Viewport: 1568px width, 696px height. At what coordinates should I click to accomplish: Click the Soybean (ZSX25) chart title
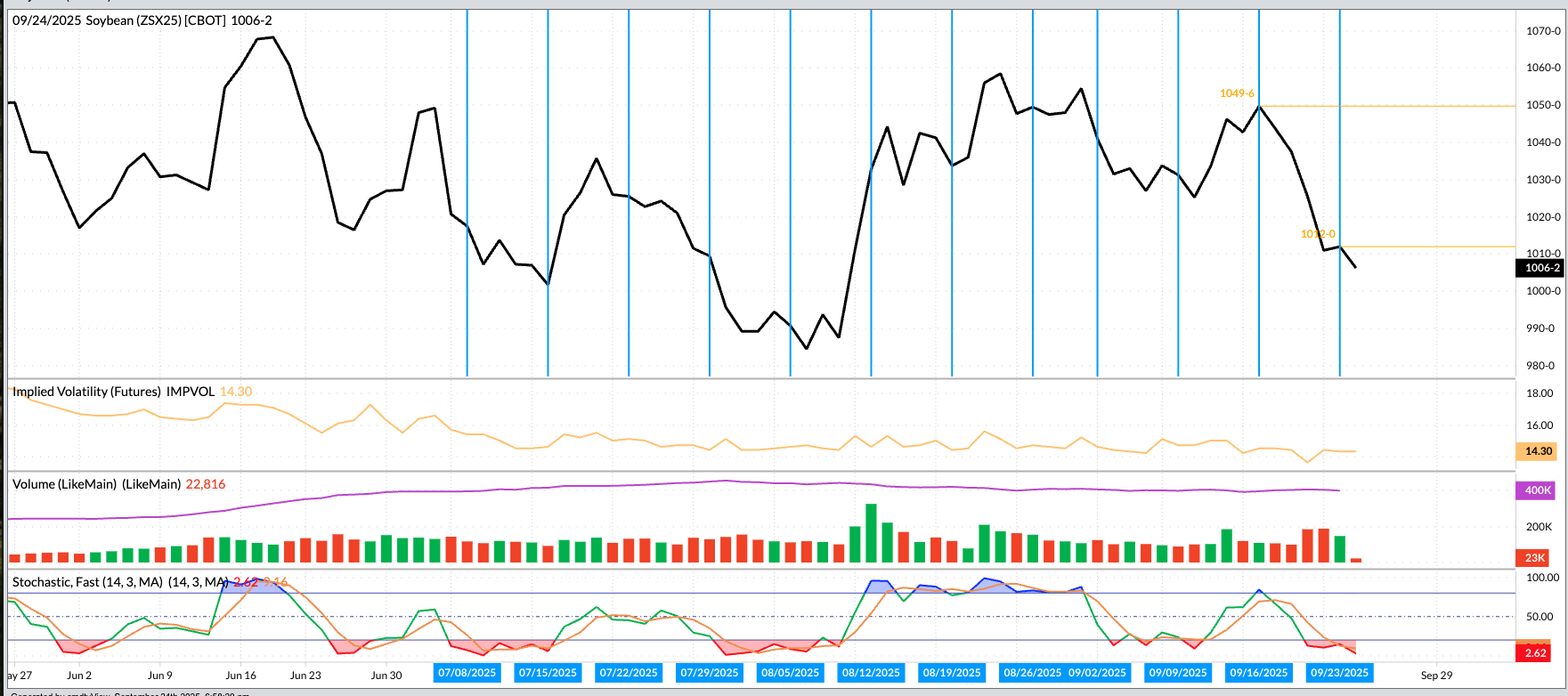click(x=142, y=20)
